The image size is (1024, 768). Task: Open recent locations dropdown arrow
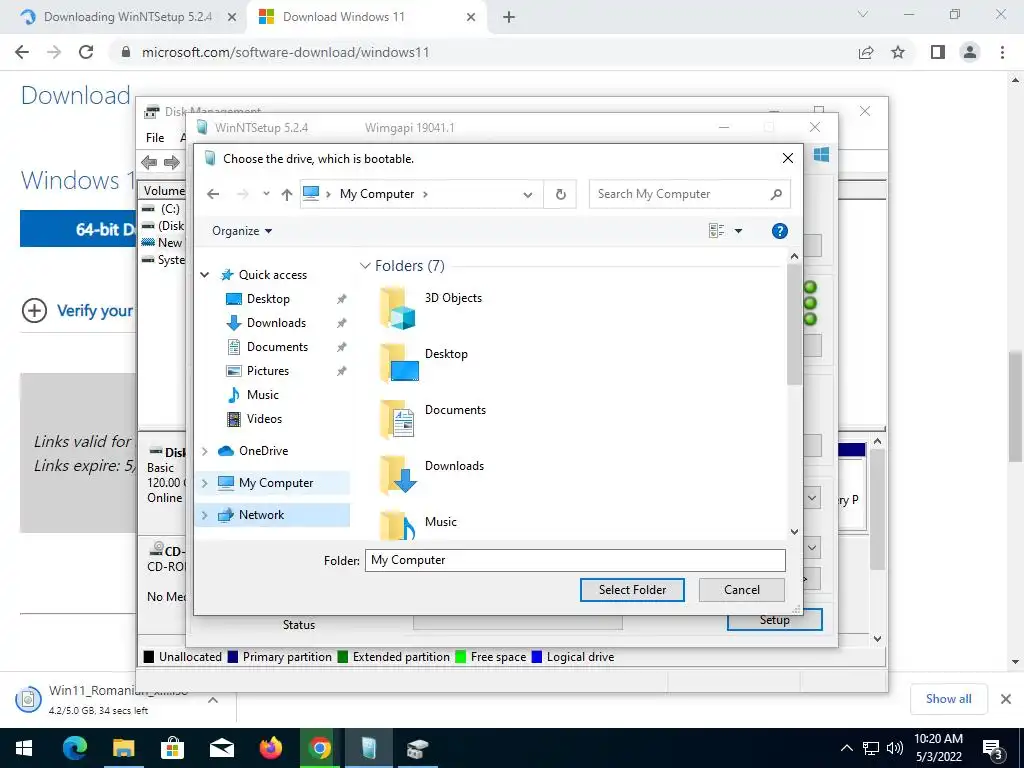tap(266, 194)
